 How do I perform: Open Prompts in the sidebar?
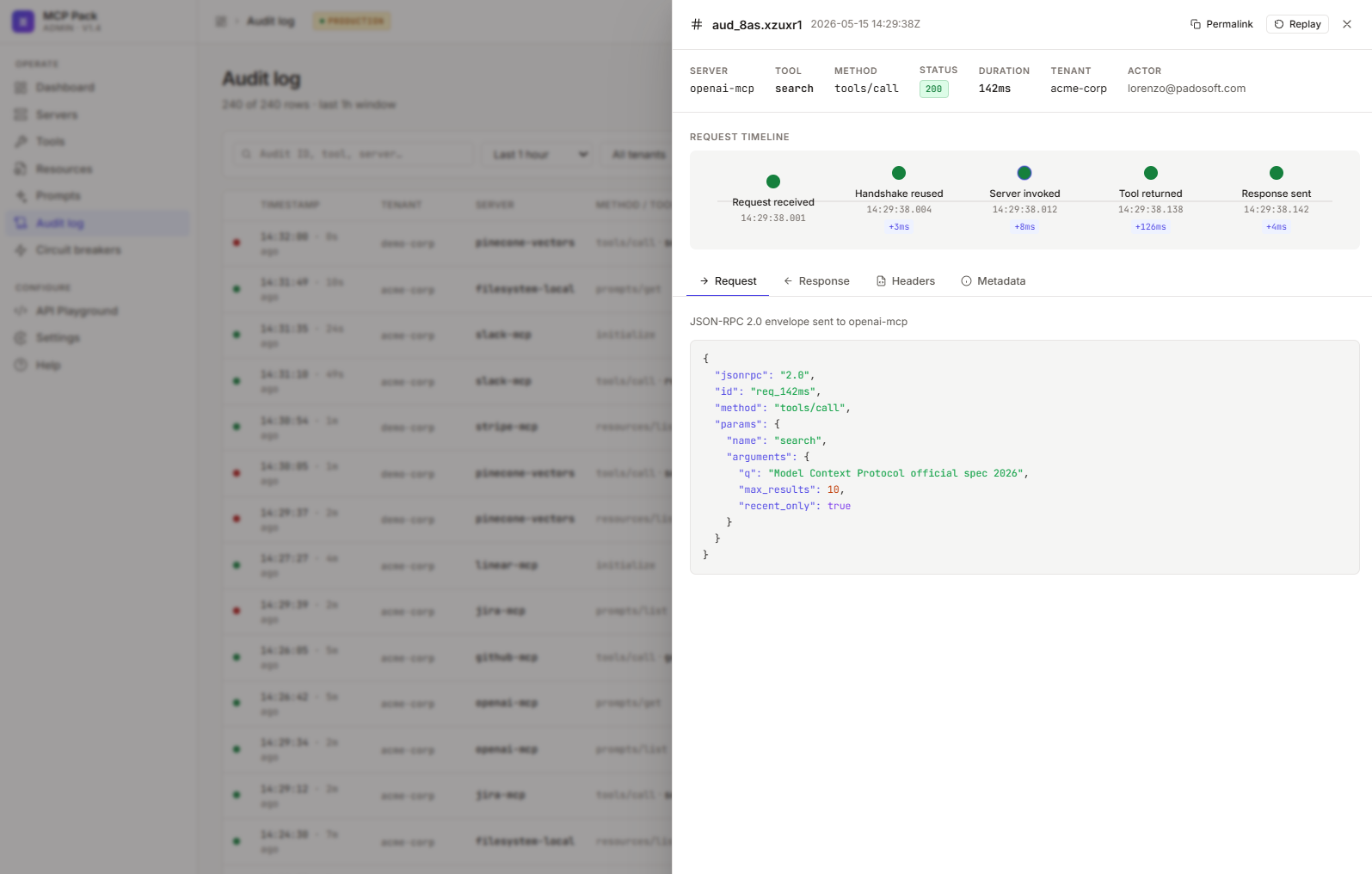97,195
